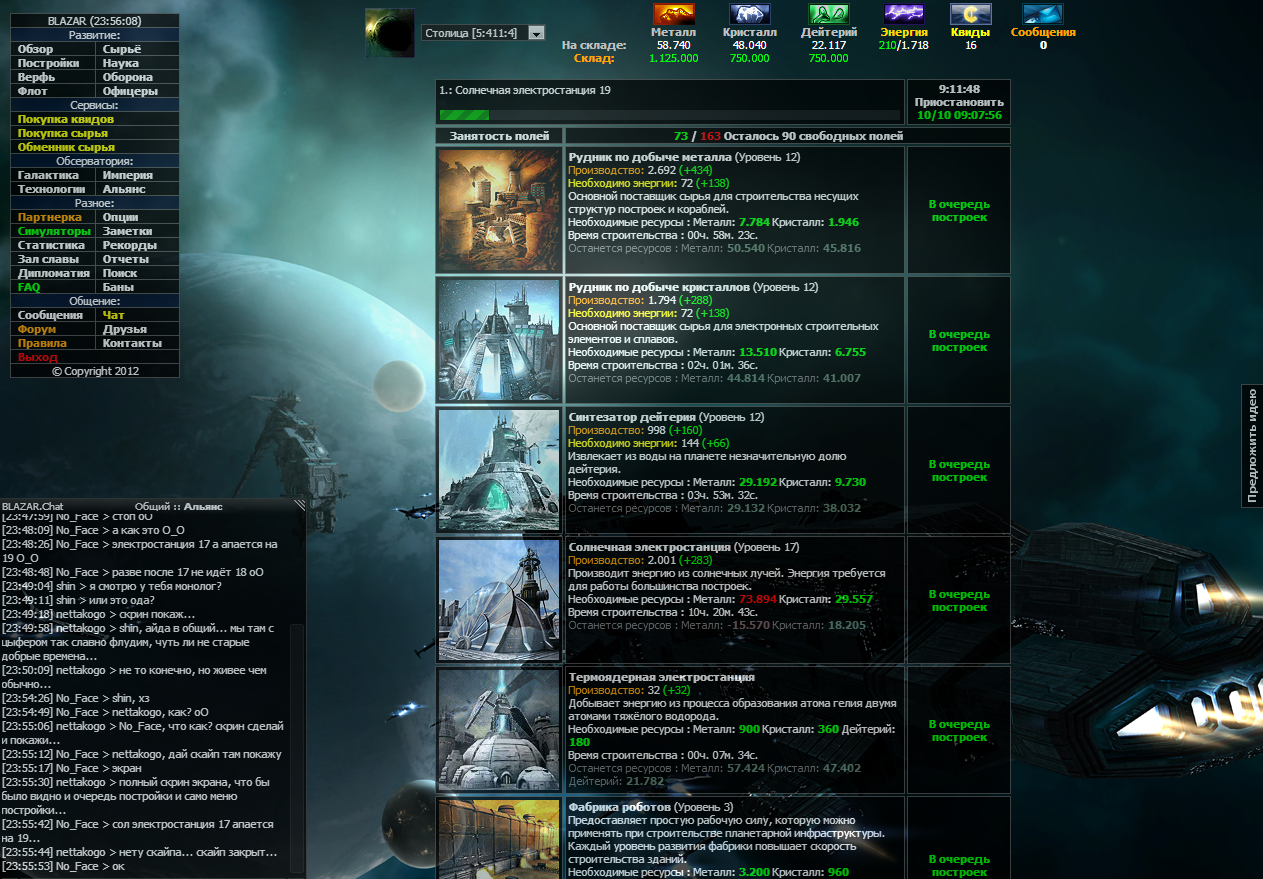Click the Deuterium resource icon
This screenshot has width=1263, height=879.
pos(829,14)
